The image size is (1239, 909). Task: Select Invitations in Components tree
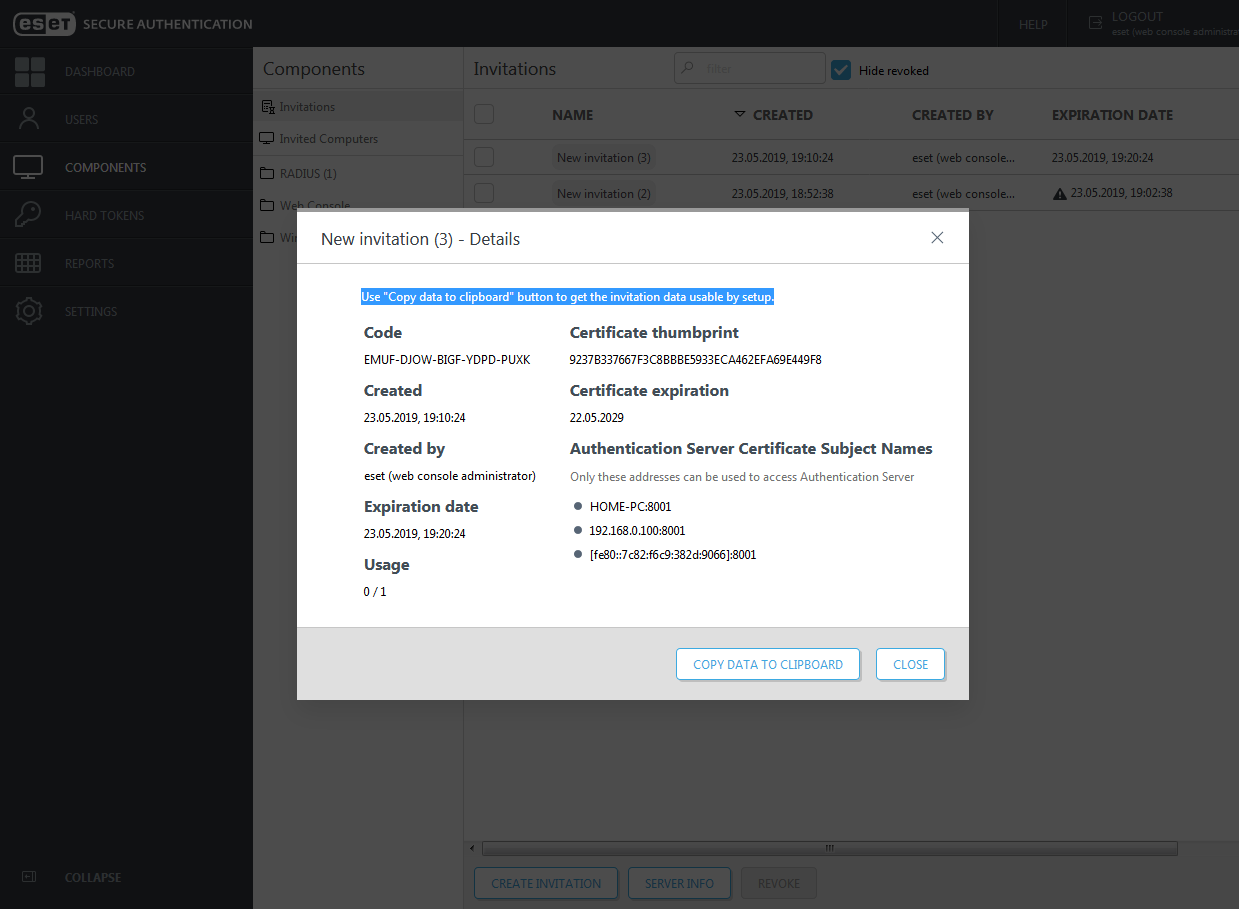pyautogui.click(x=307, y=107)
